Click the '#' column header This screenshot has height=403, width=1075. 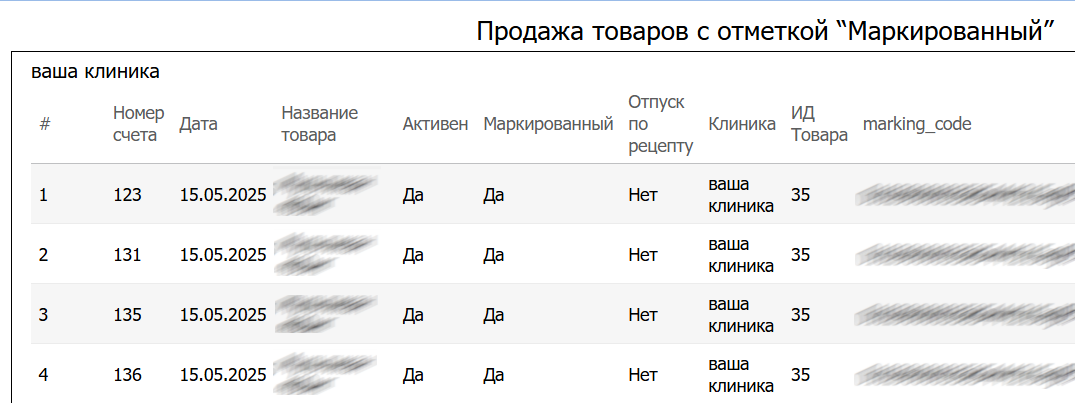click(45, 124)
